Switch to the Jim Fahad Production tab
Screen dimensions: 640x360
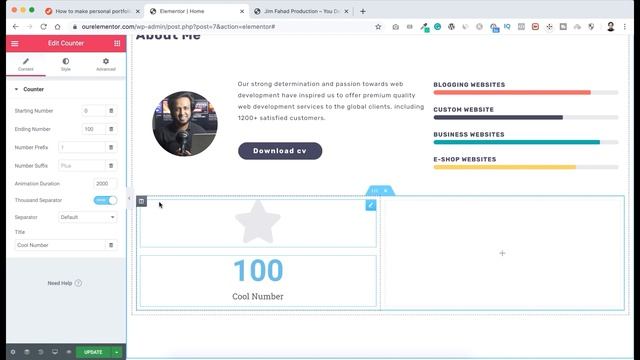[301, 11]
